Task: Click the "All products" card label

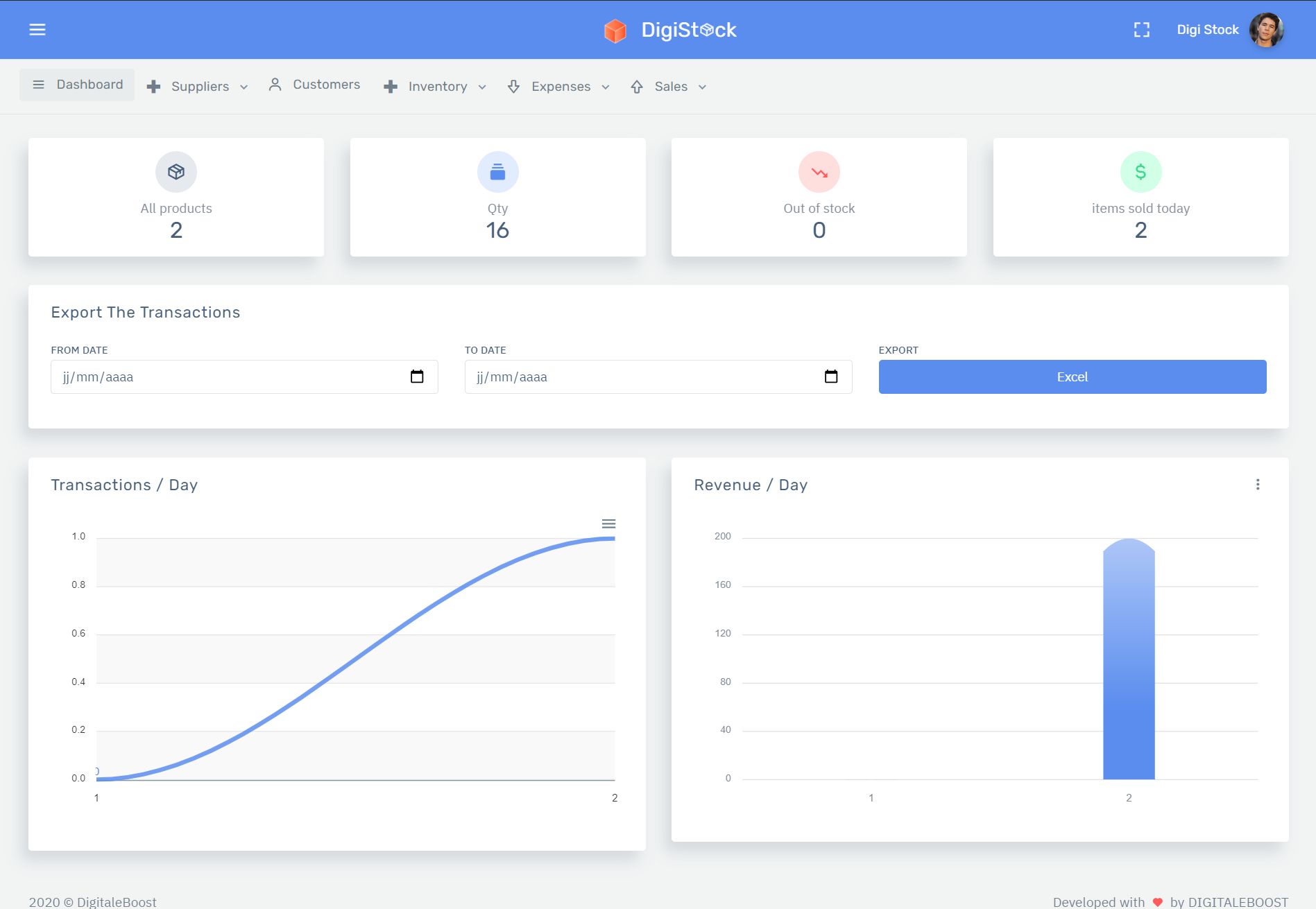Action: point(176,209)
